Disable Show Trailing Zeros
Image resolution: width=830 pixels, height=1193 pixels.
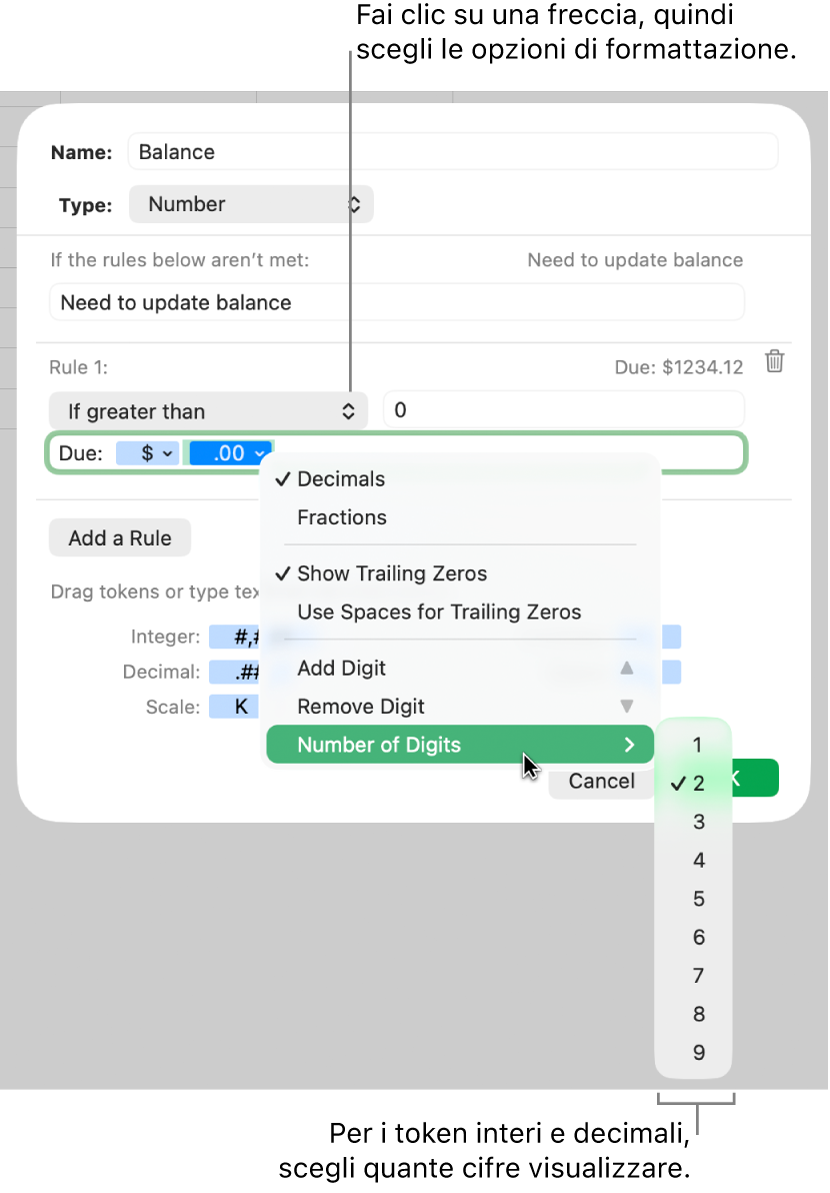tap(390, 573)
